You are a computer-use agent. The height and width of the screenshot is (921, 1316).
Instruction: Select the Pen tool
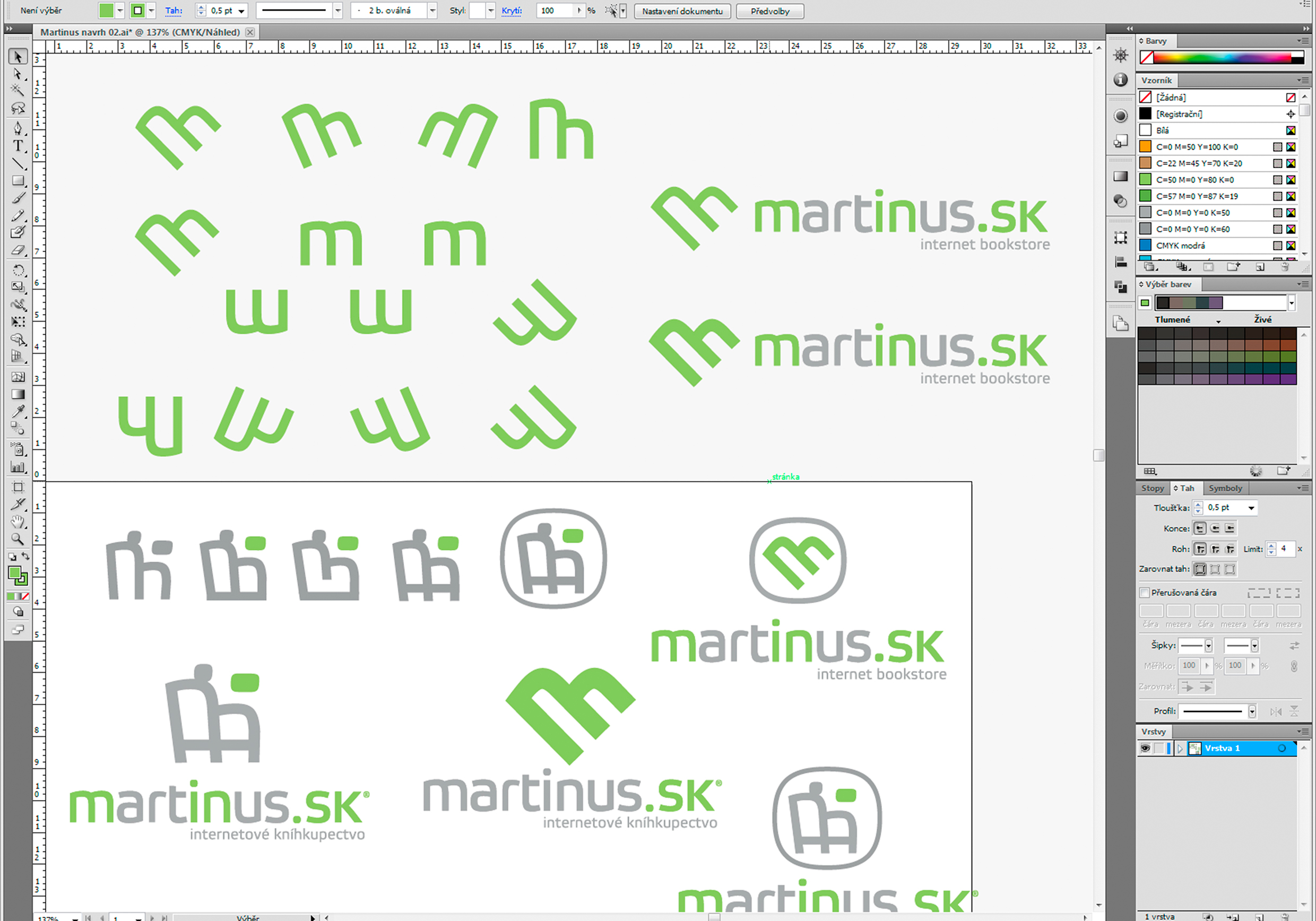(x=18, y=127)
